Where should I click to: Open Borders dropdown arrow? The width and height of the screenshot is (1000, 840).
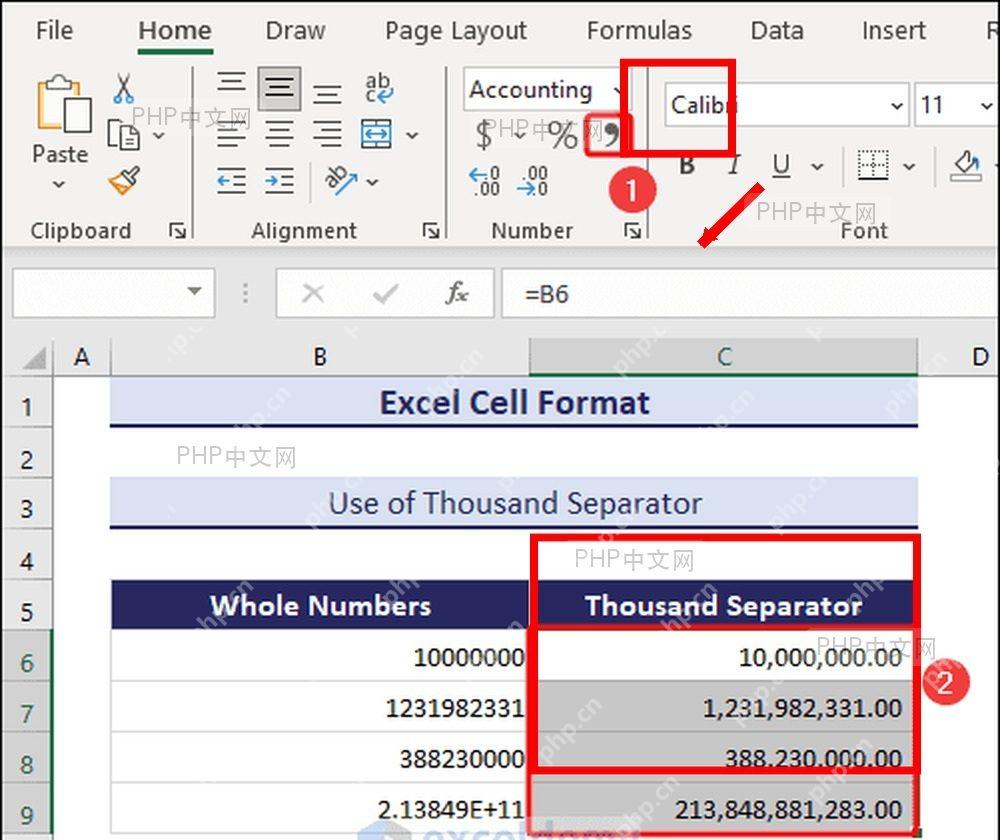(909, 167)
